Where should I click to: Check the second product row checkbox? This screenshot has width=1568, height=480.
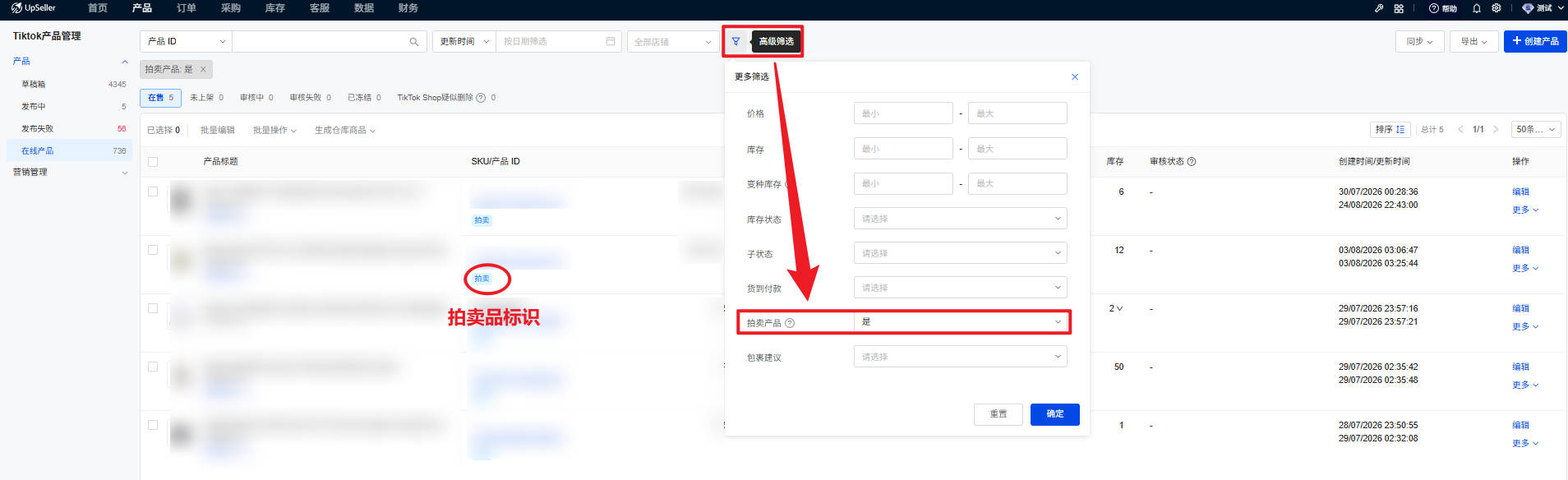pyautogui.click(x=153, y=250)
